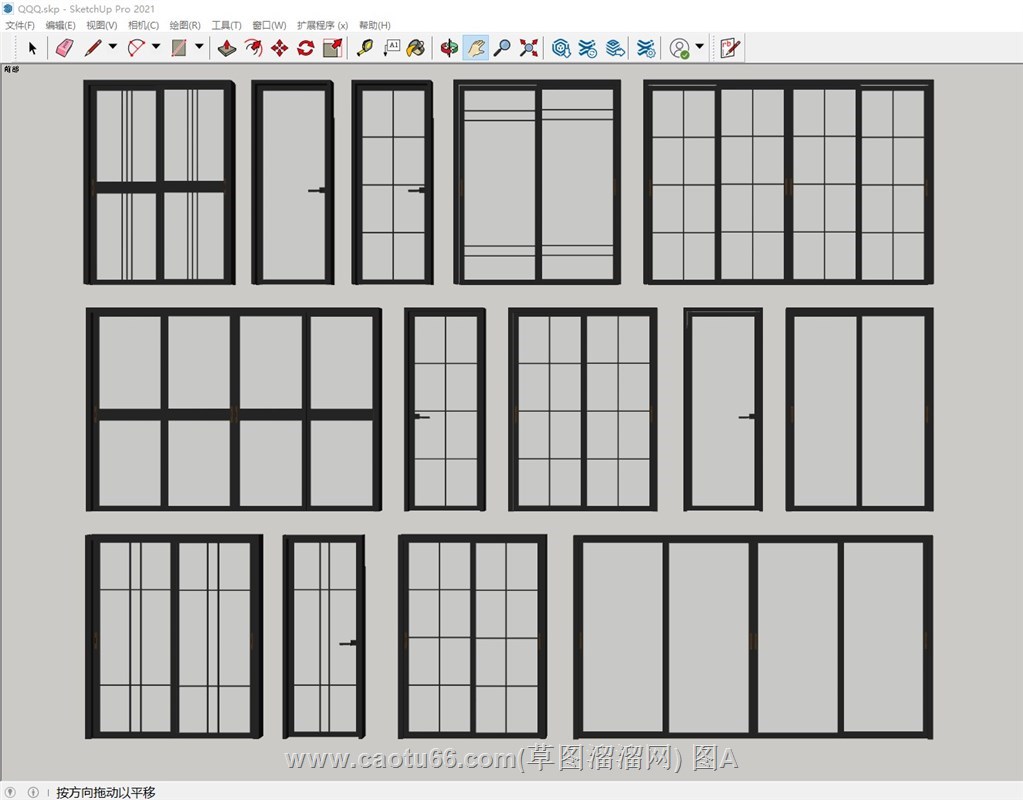Select the Rectangle shape tool
The image size is (1023, 800).
[x=179, y=48]
